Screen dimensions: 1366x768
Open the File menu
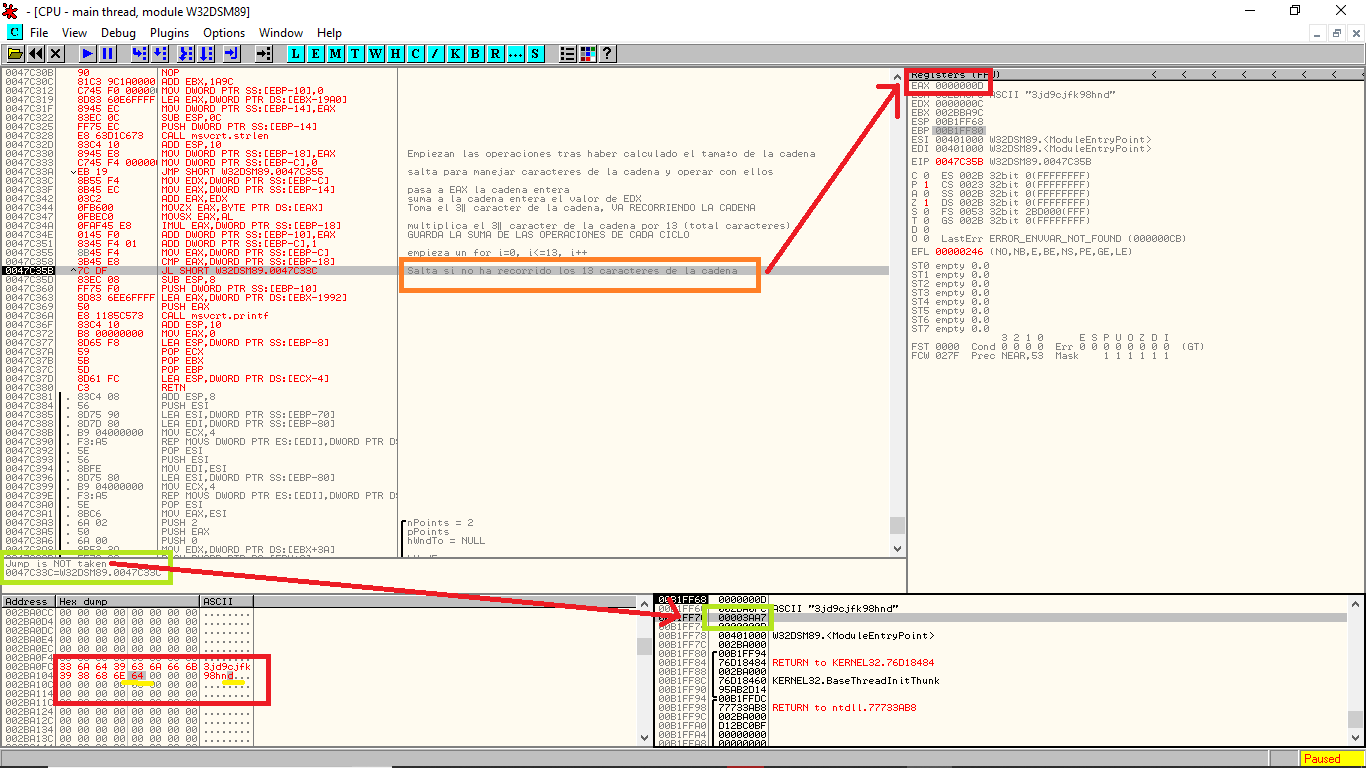click(39, 33)
